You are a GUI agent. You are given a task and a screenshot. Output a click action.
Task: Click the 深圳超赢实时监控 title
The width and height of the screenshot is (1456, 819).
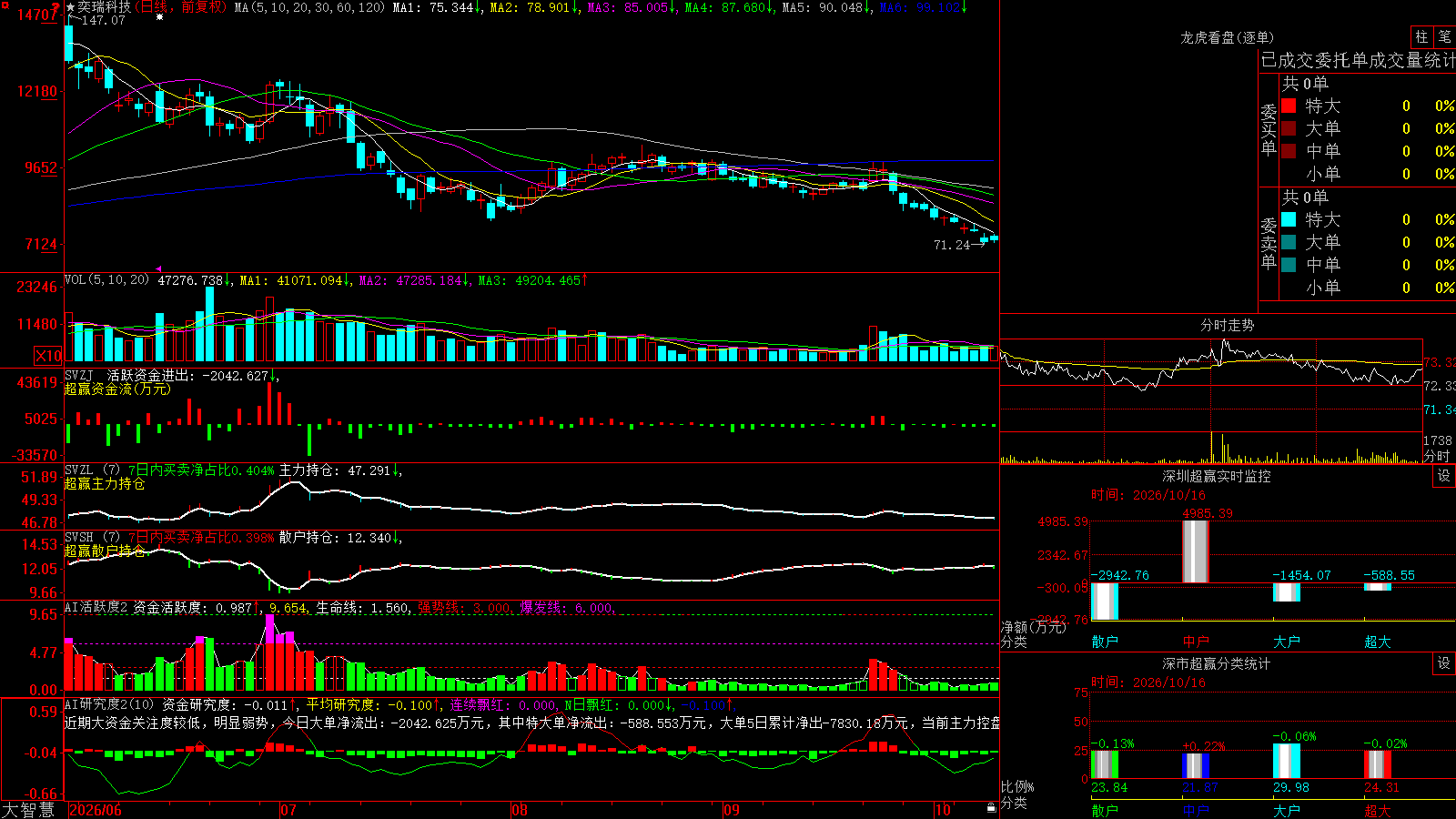click(x=1216, y=476)
